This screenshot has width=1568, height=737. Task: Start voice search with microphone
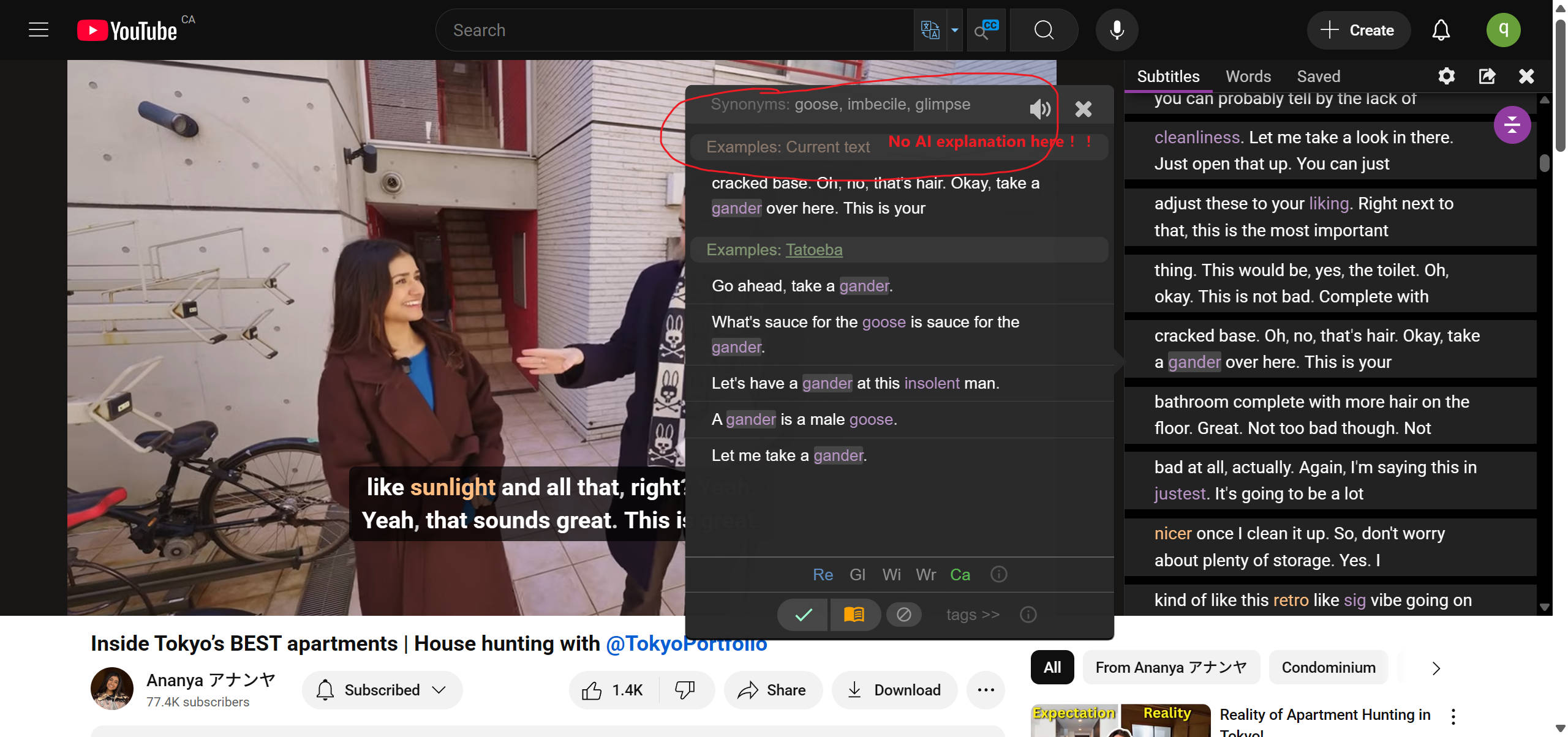1117,30
